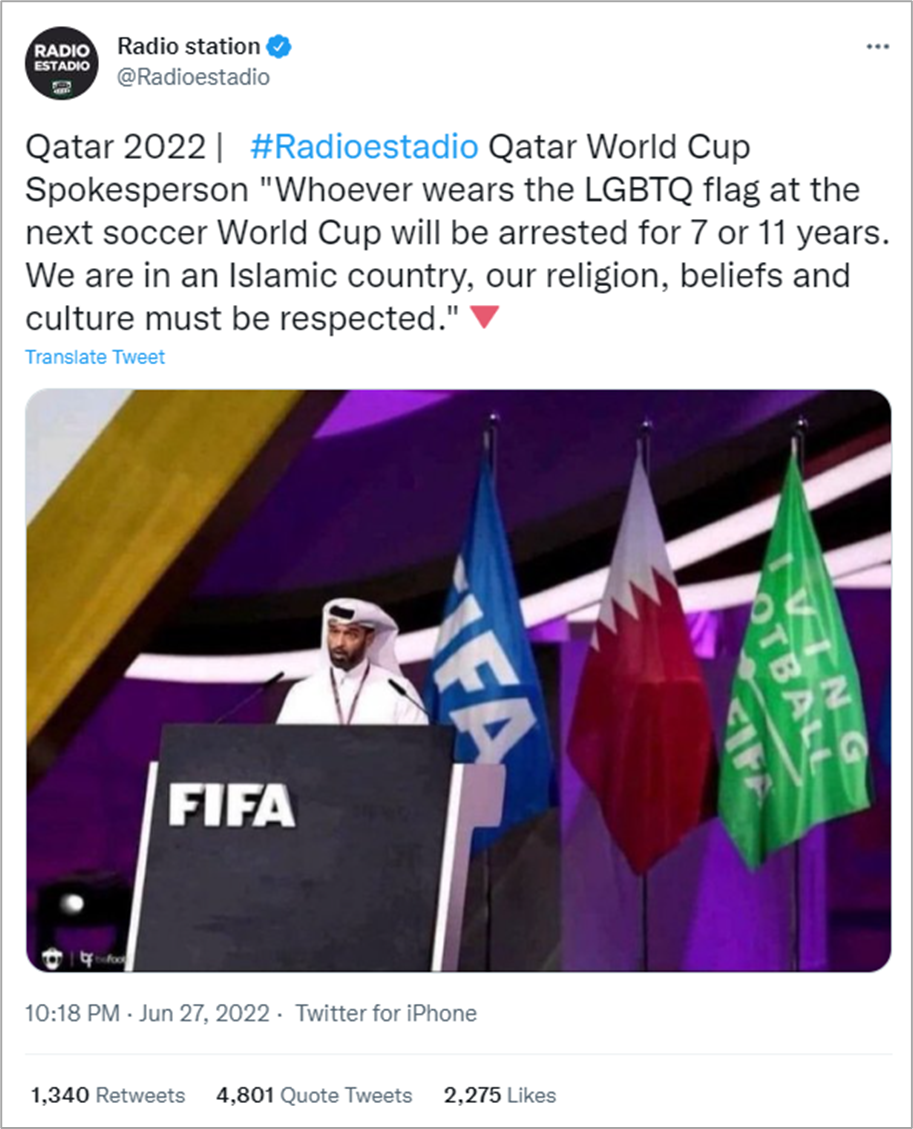
Task: Click the Radio Estadio profile avatar
Action: click(x=62, y=62)
